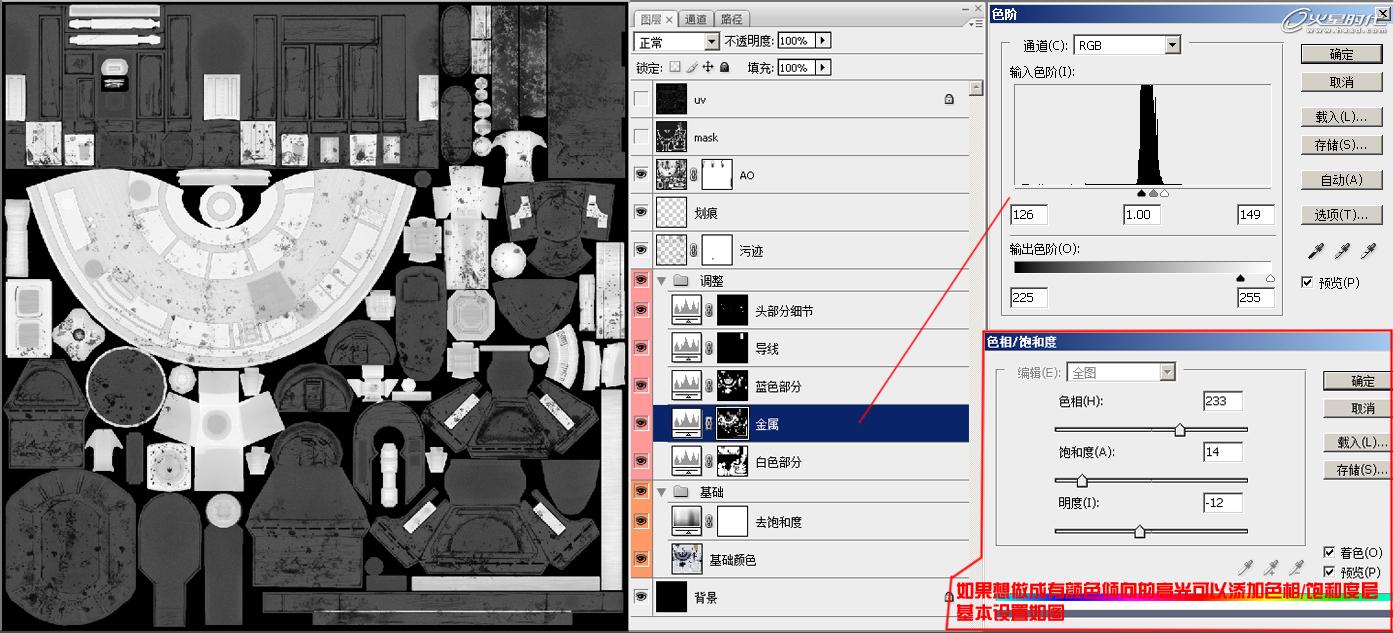Click the 调整 group folder icon

680,280
